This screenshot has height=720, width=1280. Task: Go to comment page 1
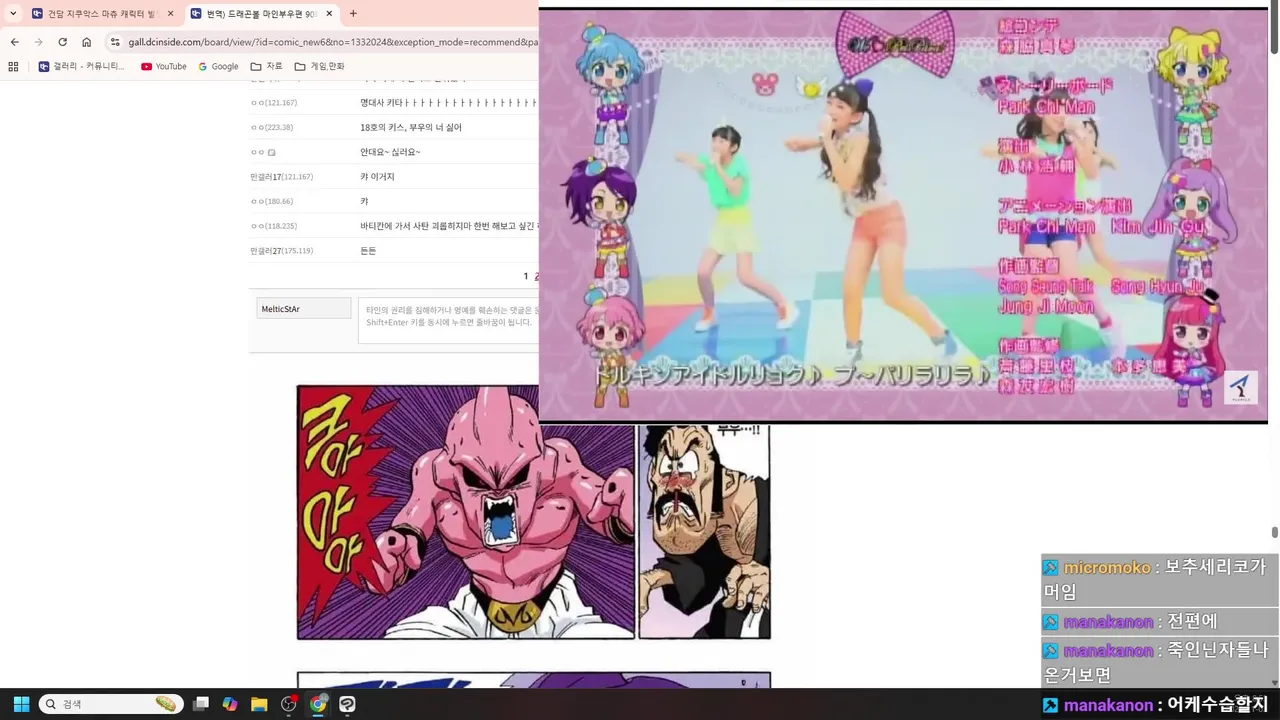tap(526, 276)
